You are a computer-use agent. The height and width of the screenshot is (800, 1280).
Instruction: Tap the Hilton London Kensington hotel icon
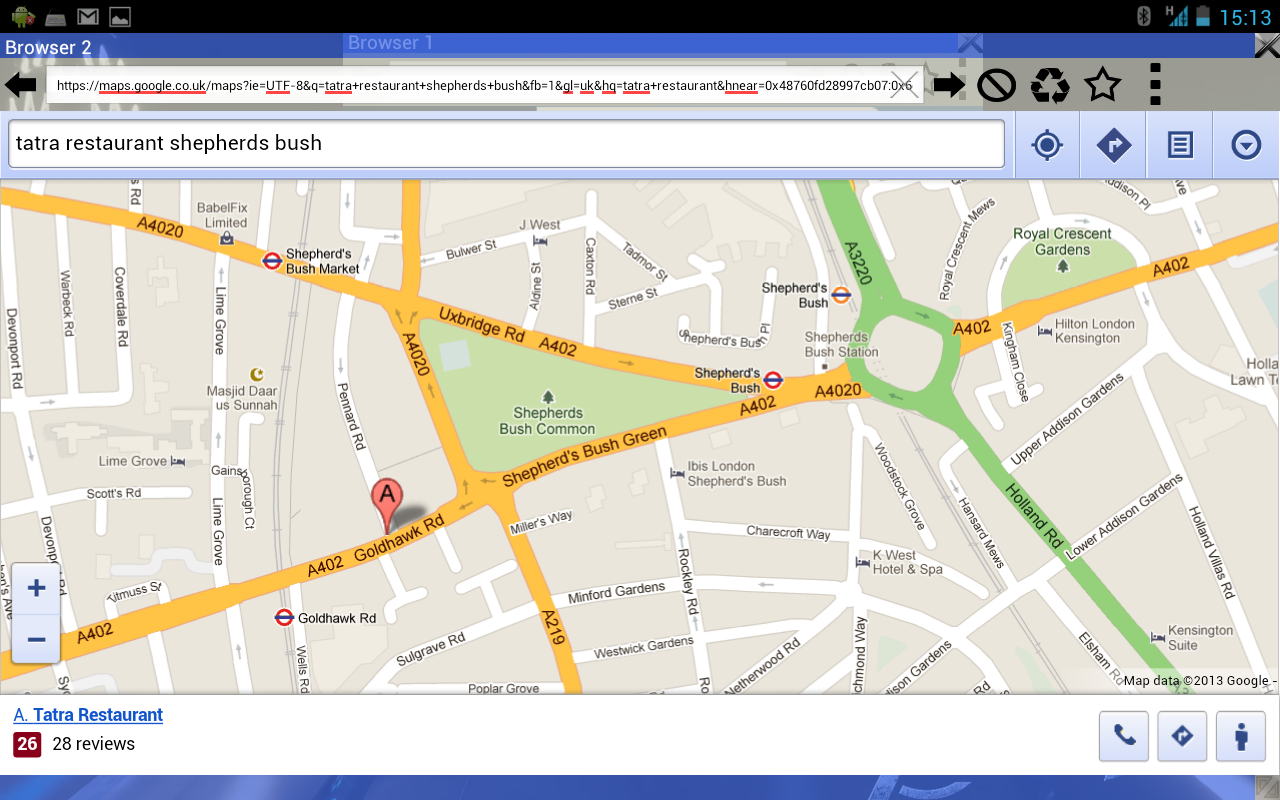click(x=1045, y=329)
